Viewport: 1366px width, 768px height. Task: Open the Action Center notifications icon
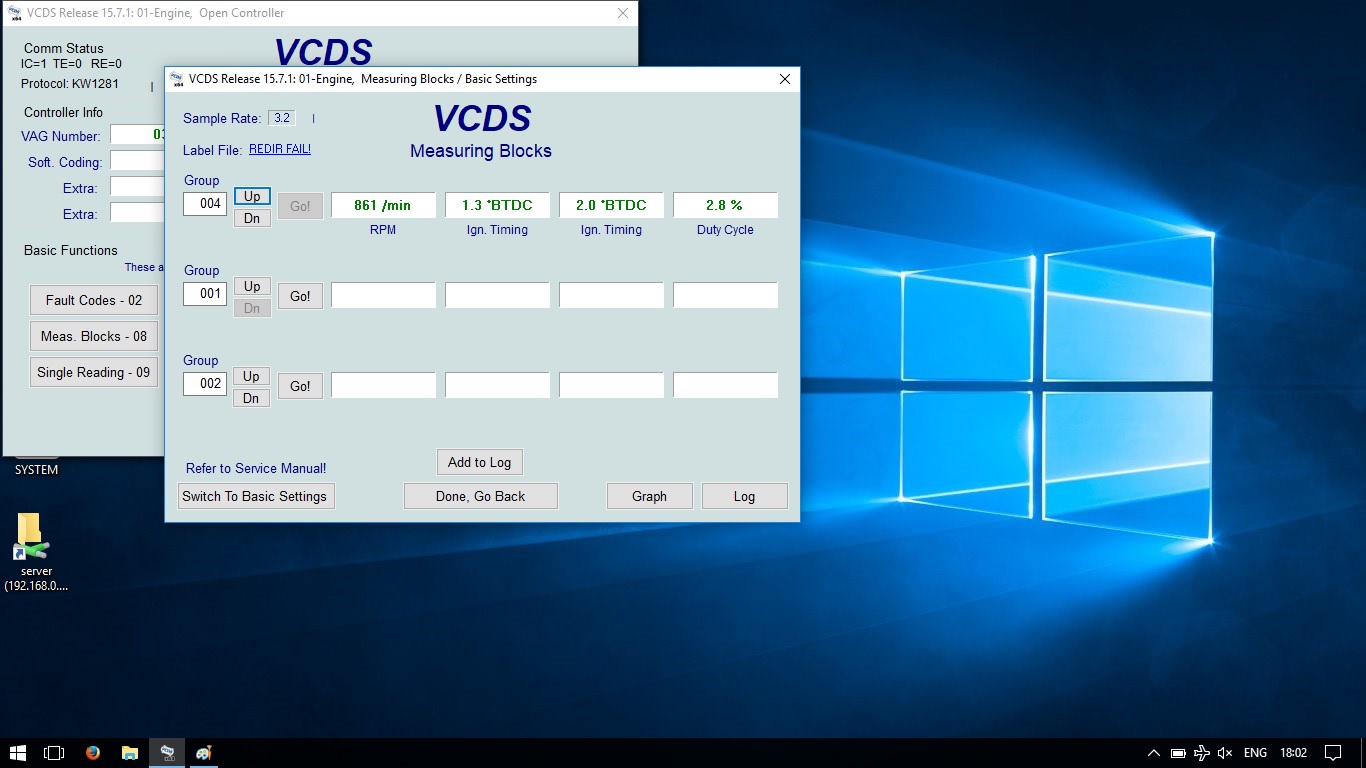[x=1332, y=753]
